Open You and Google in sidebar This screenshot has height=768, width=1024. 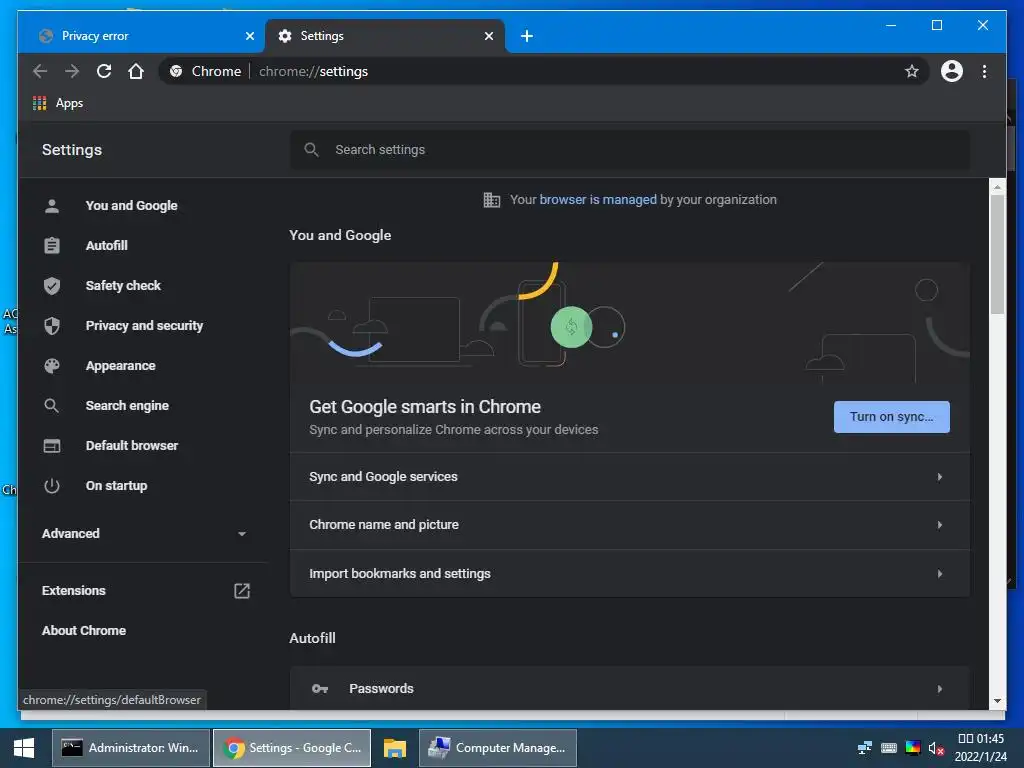click(131, 206)
